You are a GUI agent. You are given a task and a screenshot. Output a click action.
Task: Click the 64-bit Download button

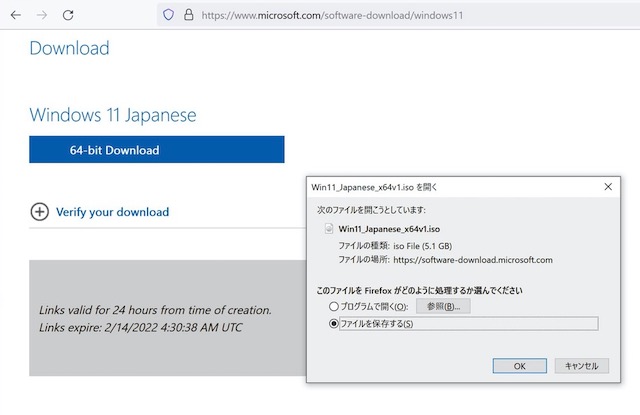point(157,149)
